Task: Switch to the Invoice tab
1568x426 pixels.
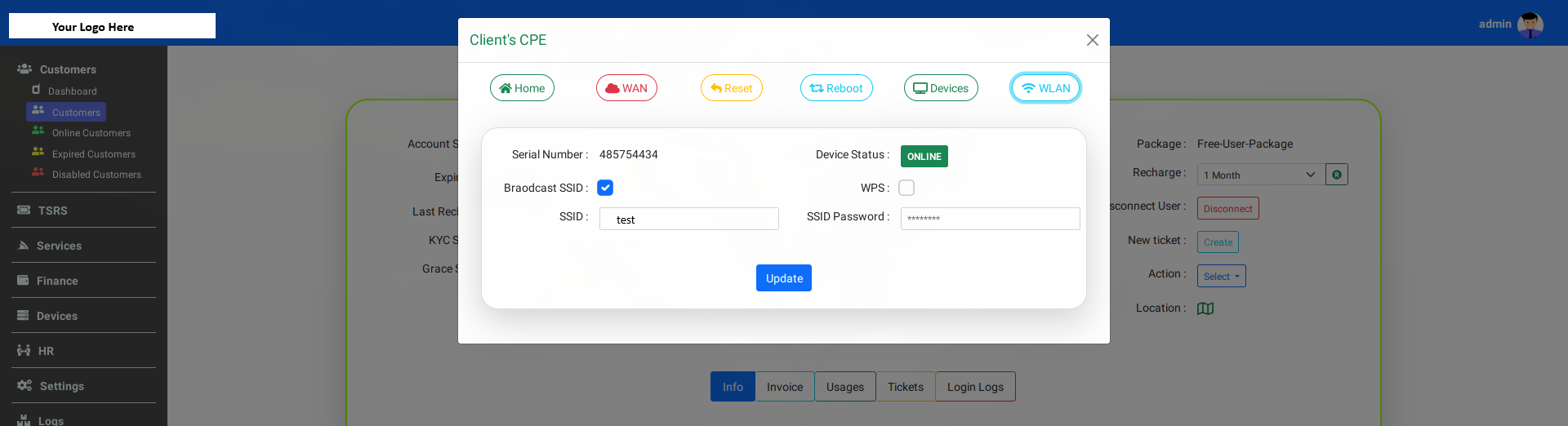Action: [x=784, y=387]
